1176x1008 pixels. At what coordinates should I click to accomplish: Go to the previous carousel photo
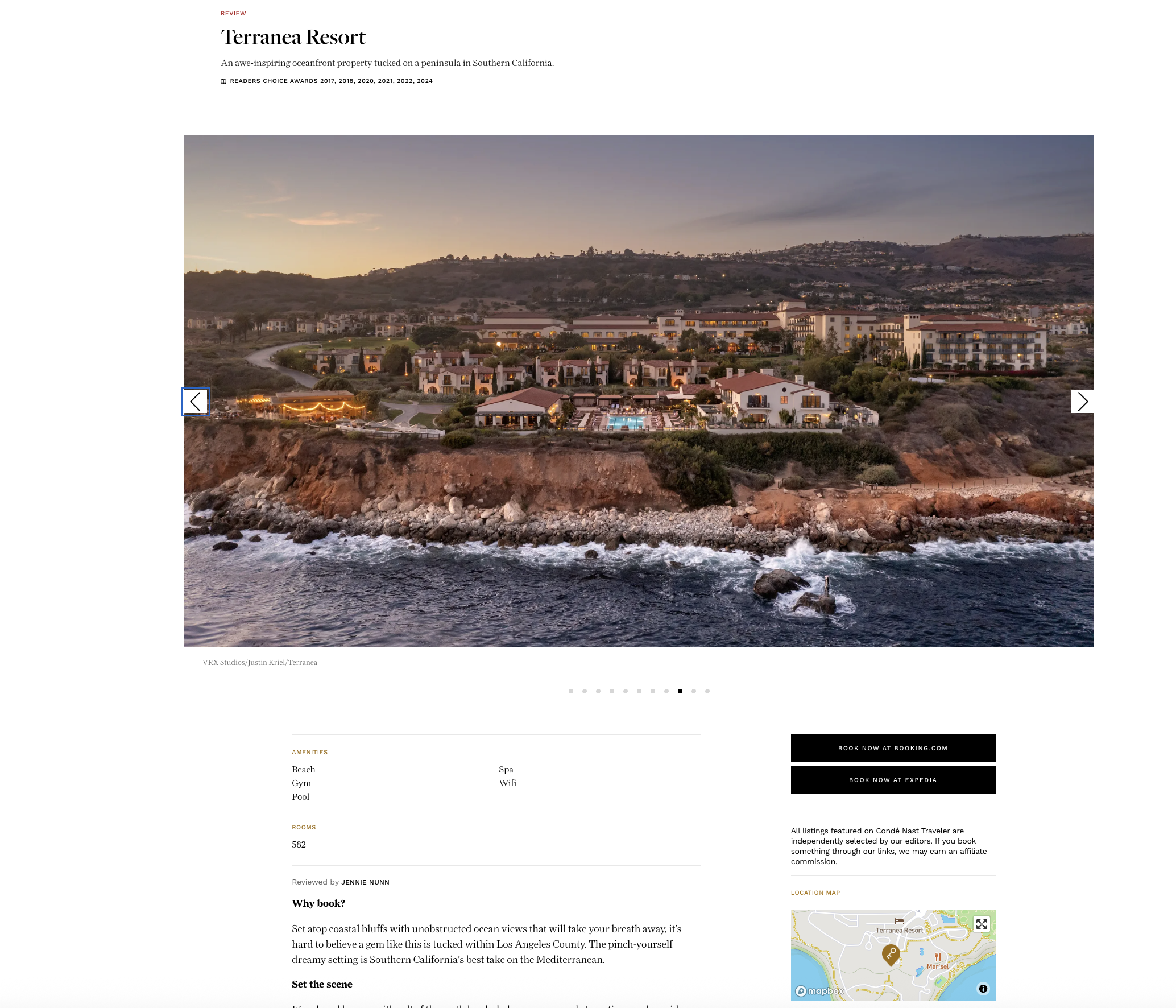(x=195, y=402)
